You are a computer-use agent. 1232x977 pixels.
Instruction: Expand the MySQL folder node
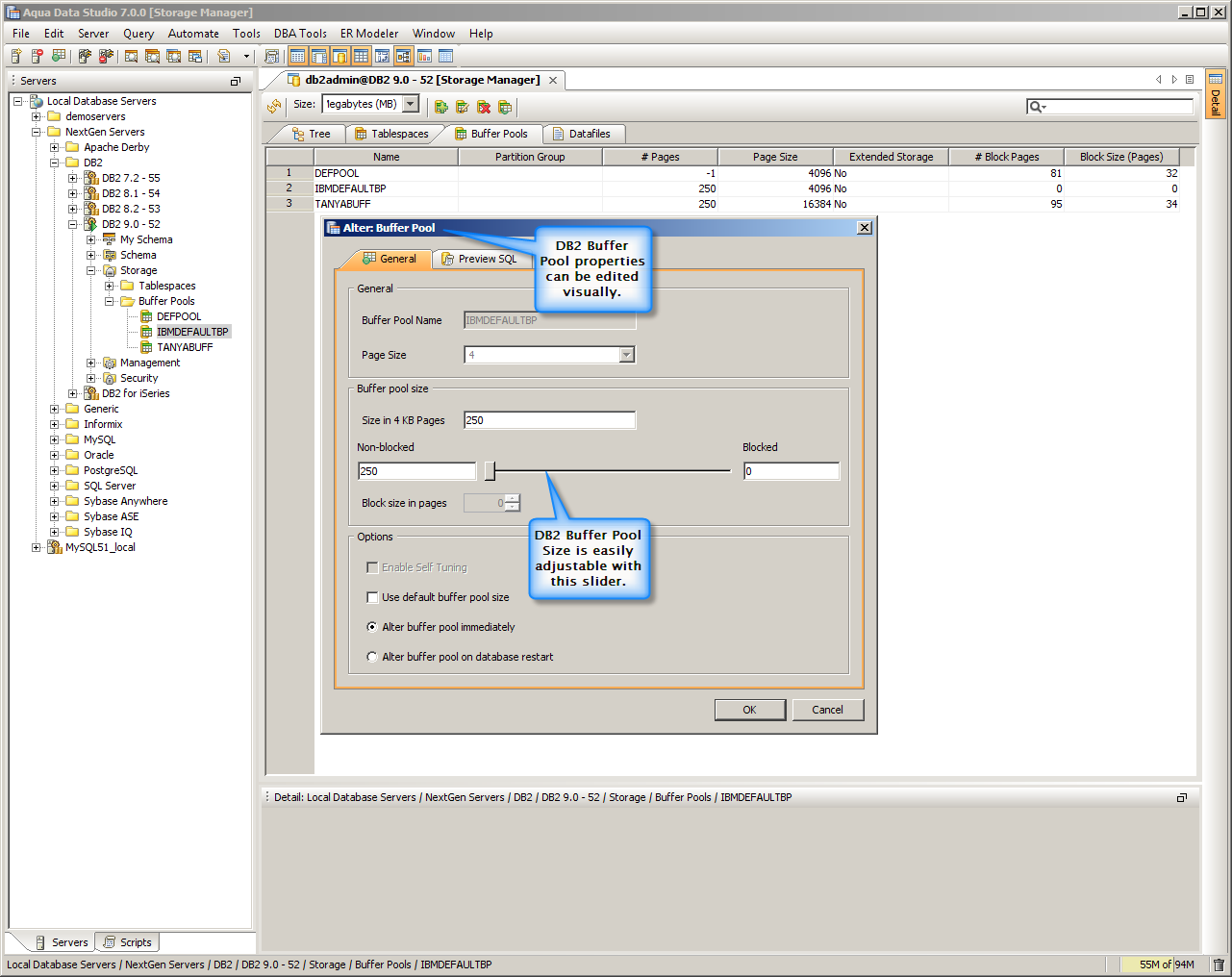(55, 439)
